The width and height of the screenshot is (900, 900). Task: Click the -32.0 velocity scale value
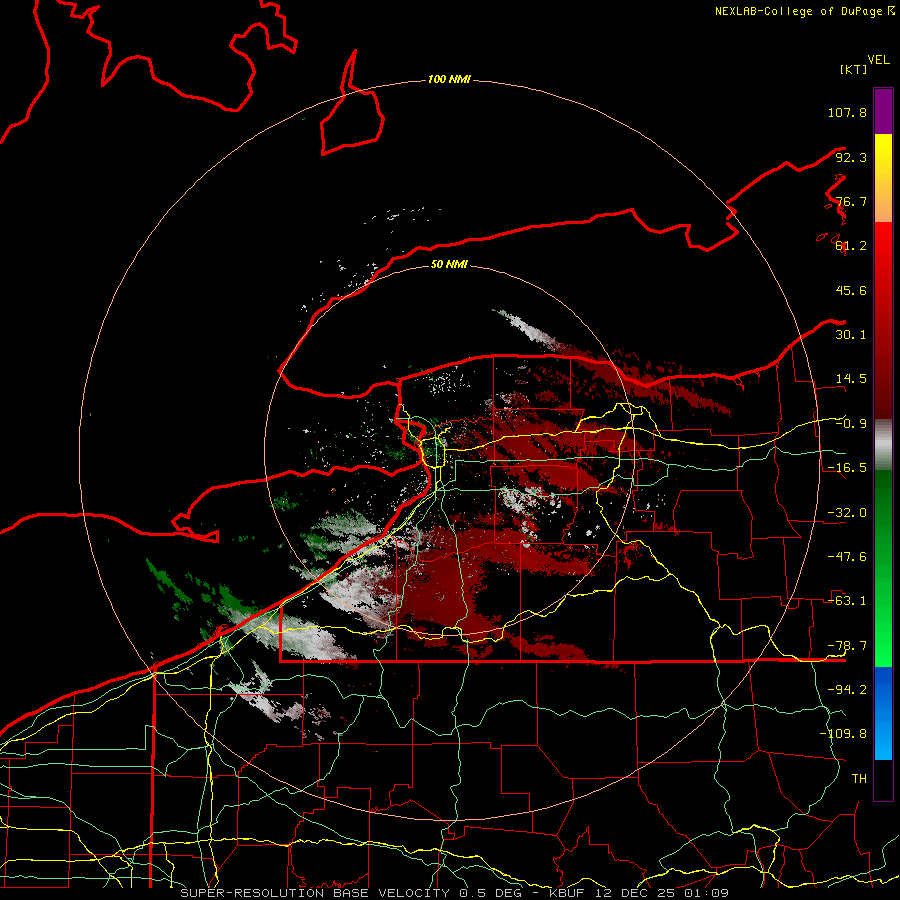(847, 513)
